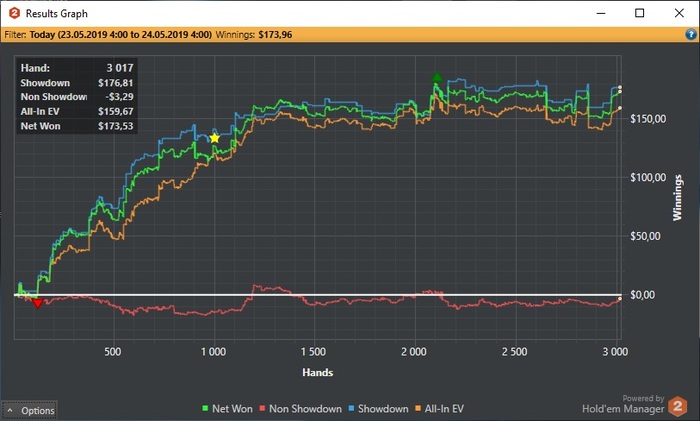Toggle the All-In EV legend entry

pos(439,408)
